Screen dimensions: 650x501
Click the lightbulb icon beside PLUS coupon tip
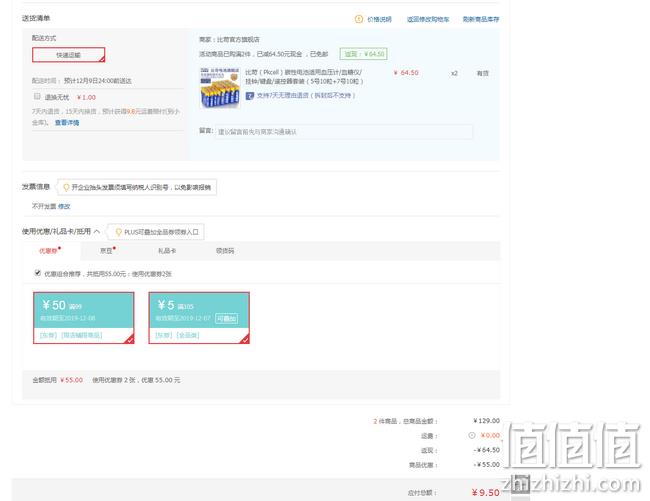[x=118, y=232]
